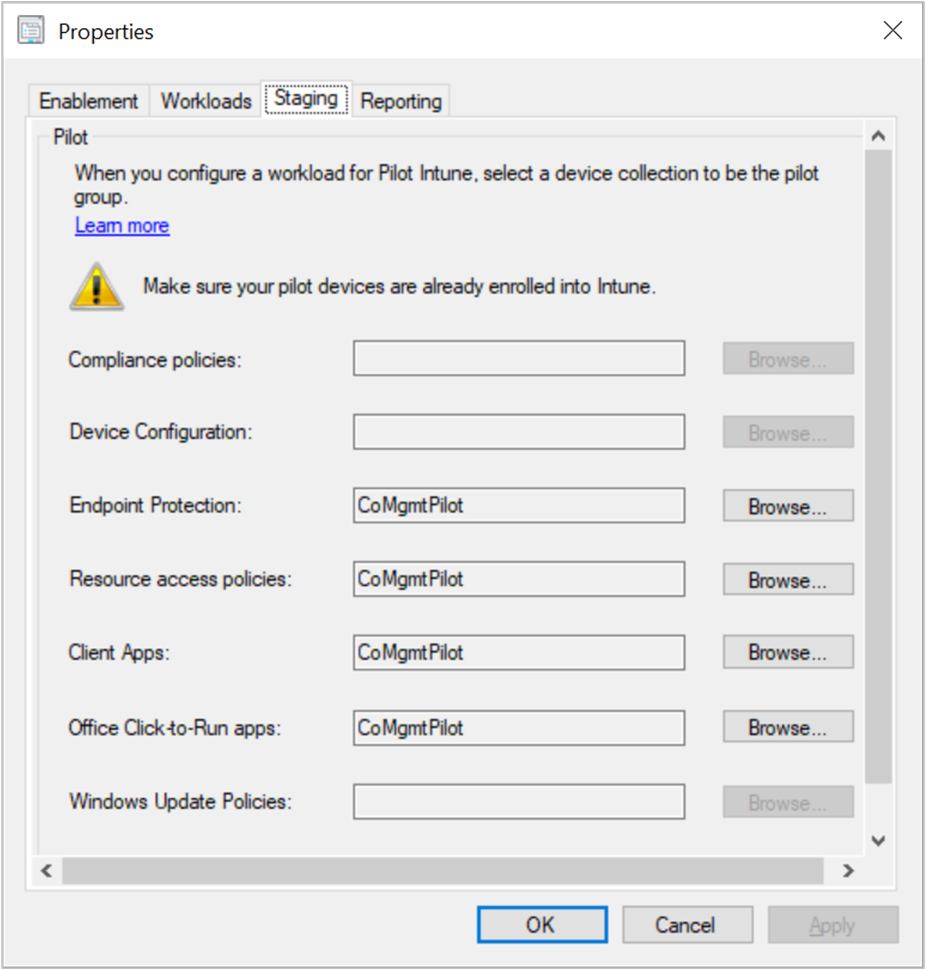
Task: Browse for Office Click-to-Run apps collection
Action: point(787,727)
